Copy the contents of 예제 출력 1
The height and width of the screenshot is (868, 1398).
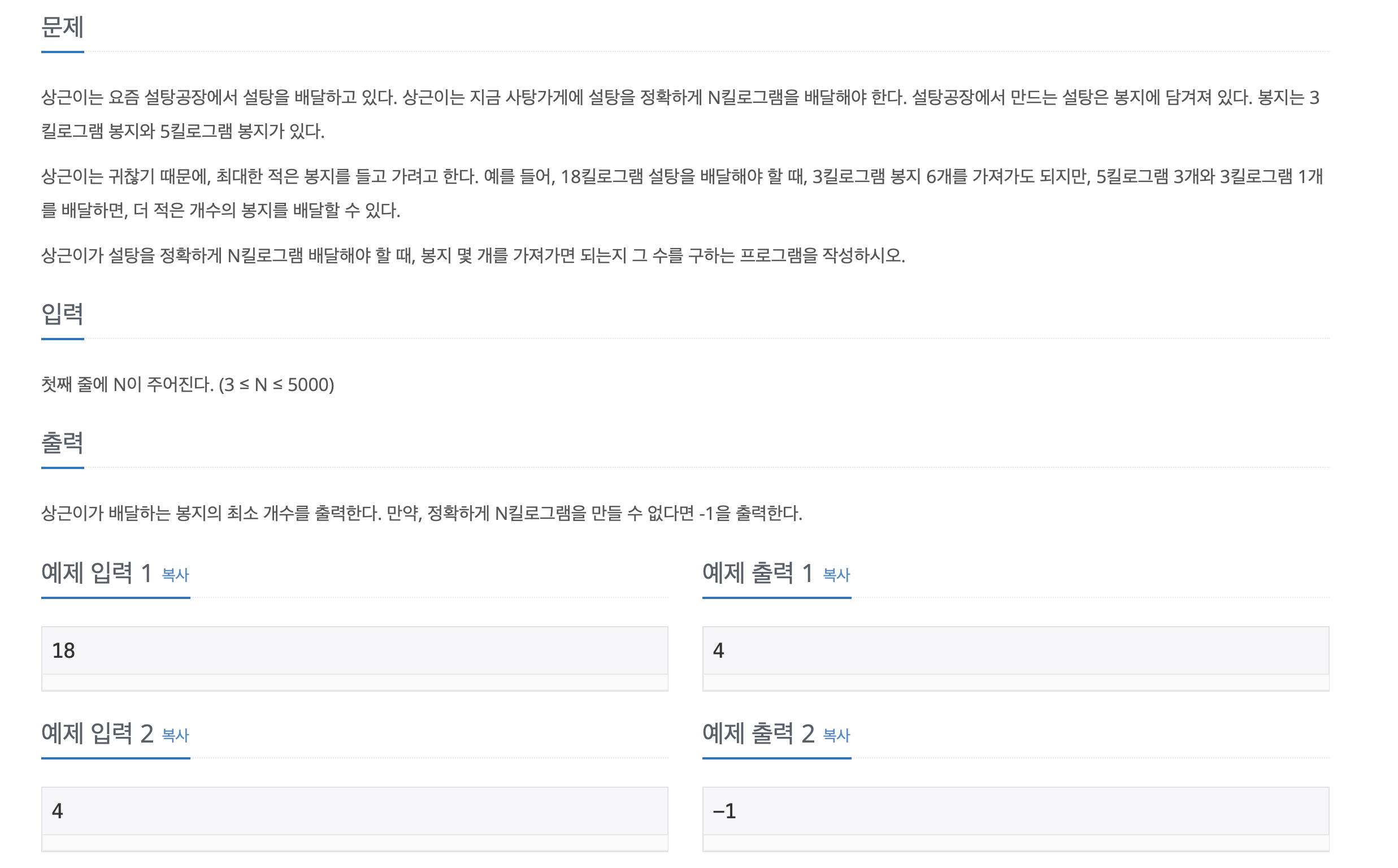(836, 576)
